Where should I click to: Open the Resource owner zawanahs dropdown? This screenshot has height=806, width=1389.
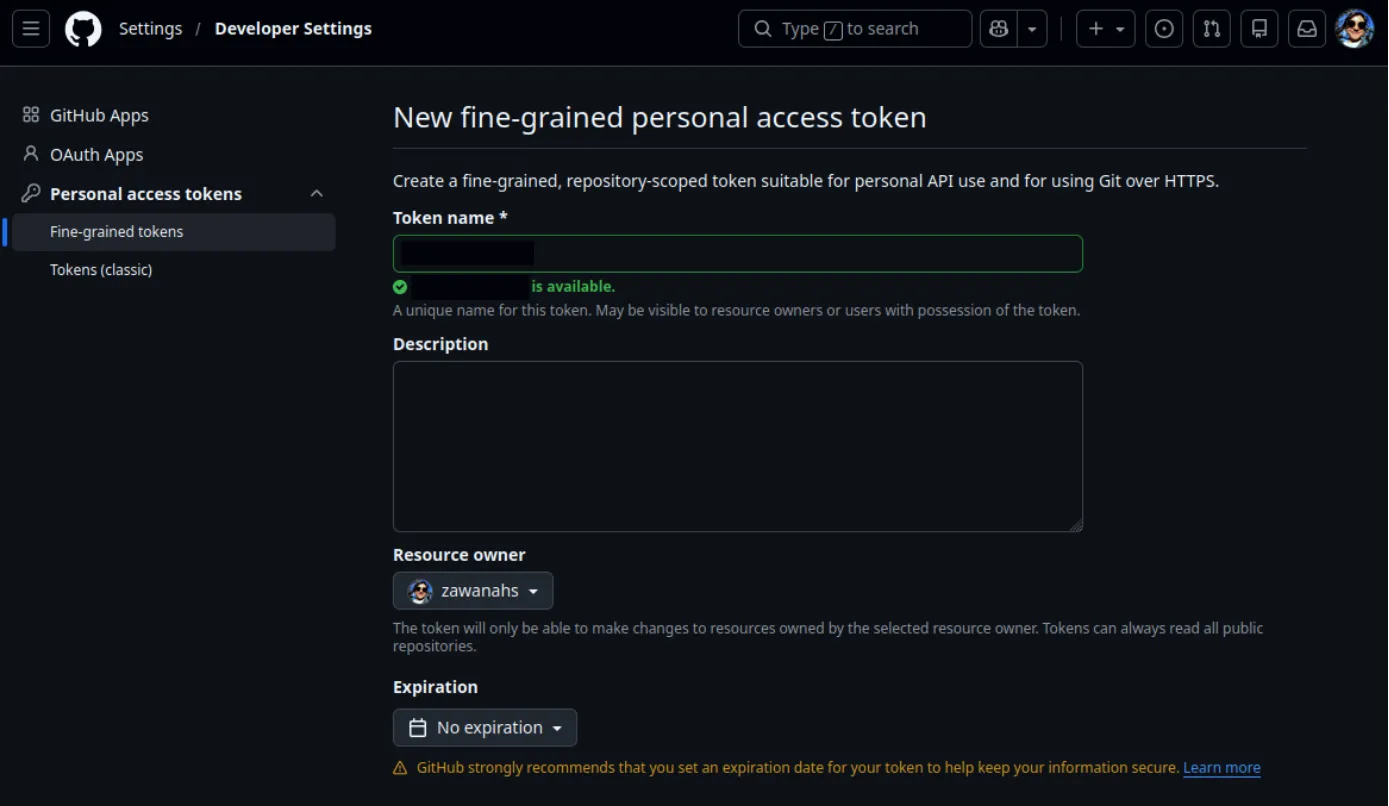[473, 591]
